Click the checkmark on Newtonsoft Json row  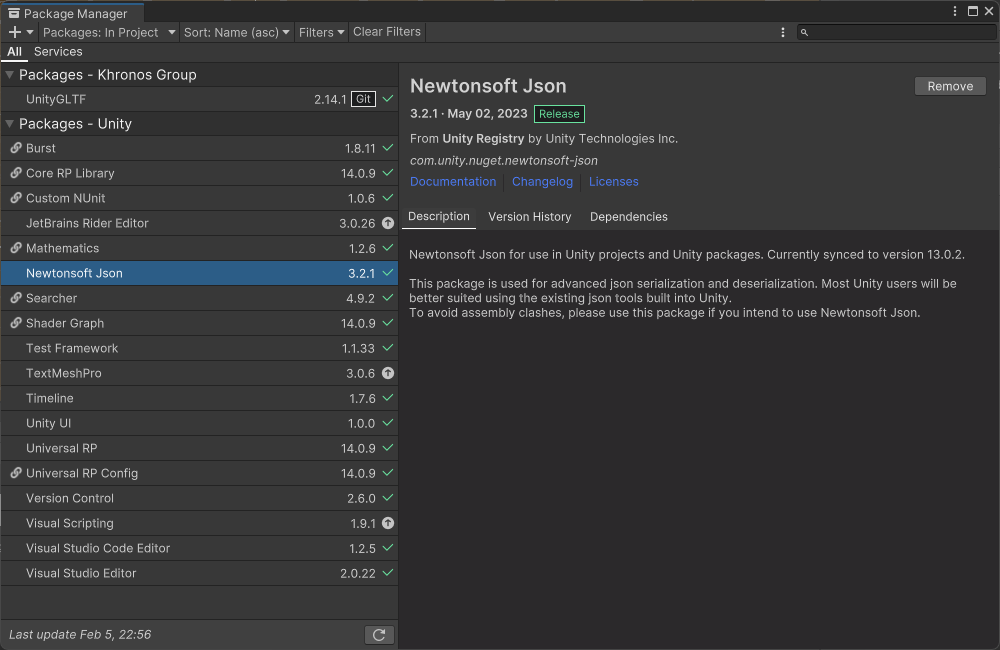(388, 273)
